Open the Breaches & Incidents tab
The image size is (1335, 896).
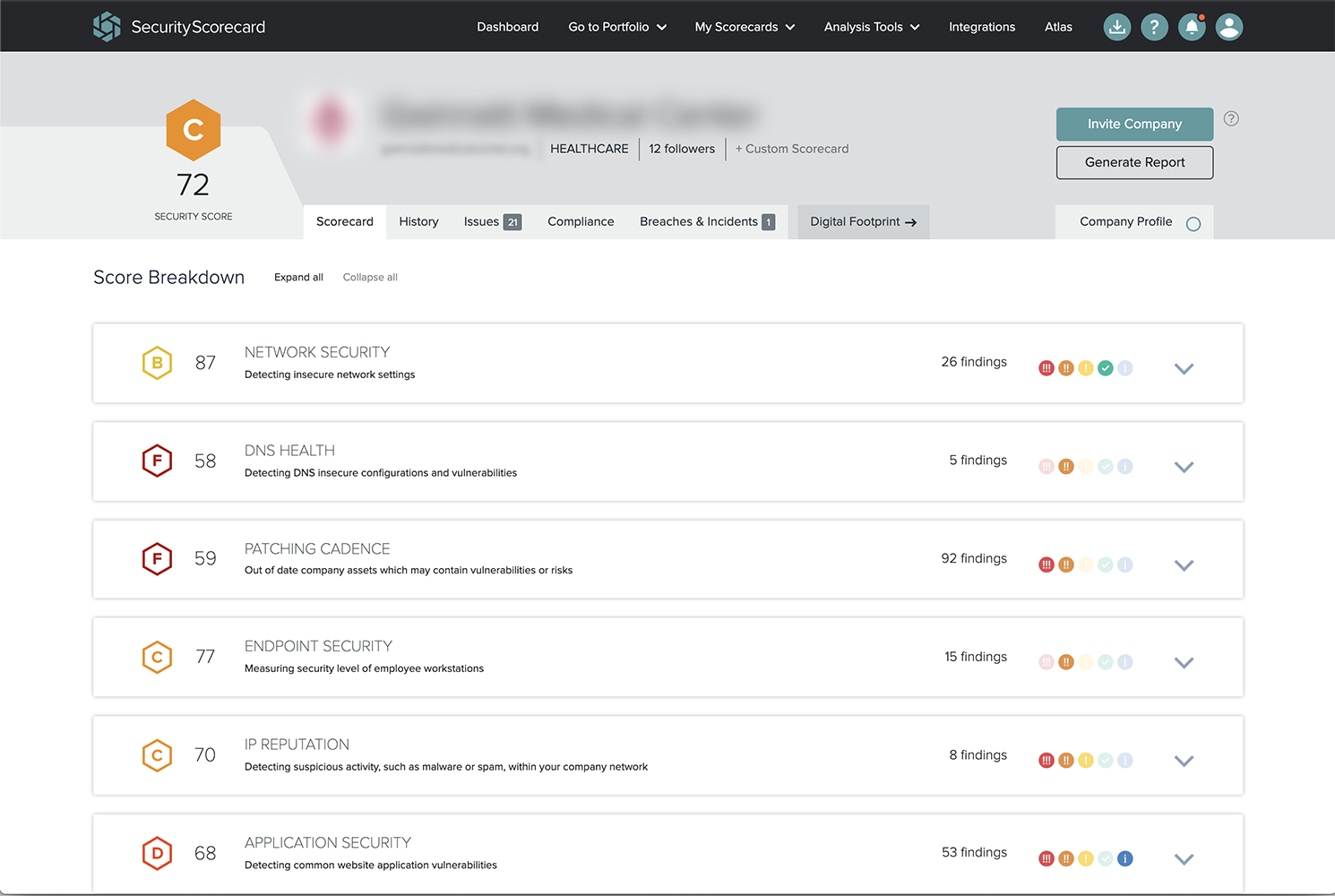706,221
